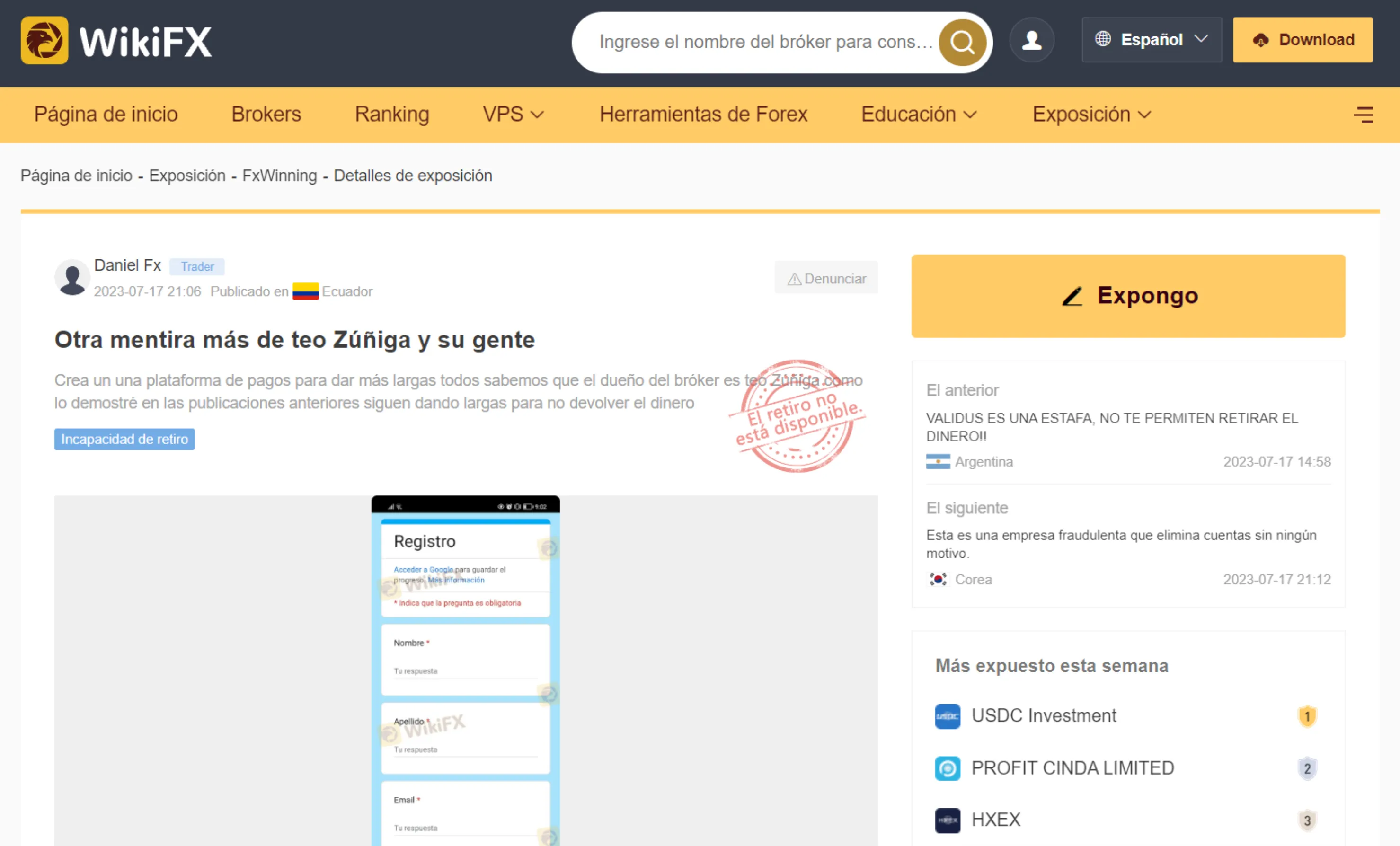This screenshot has width=1400, height=846.
Task: Open the Brokers menu item
Action: click(266, 114)
